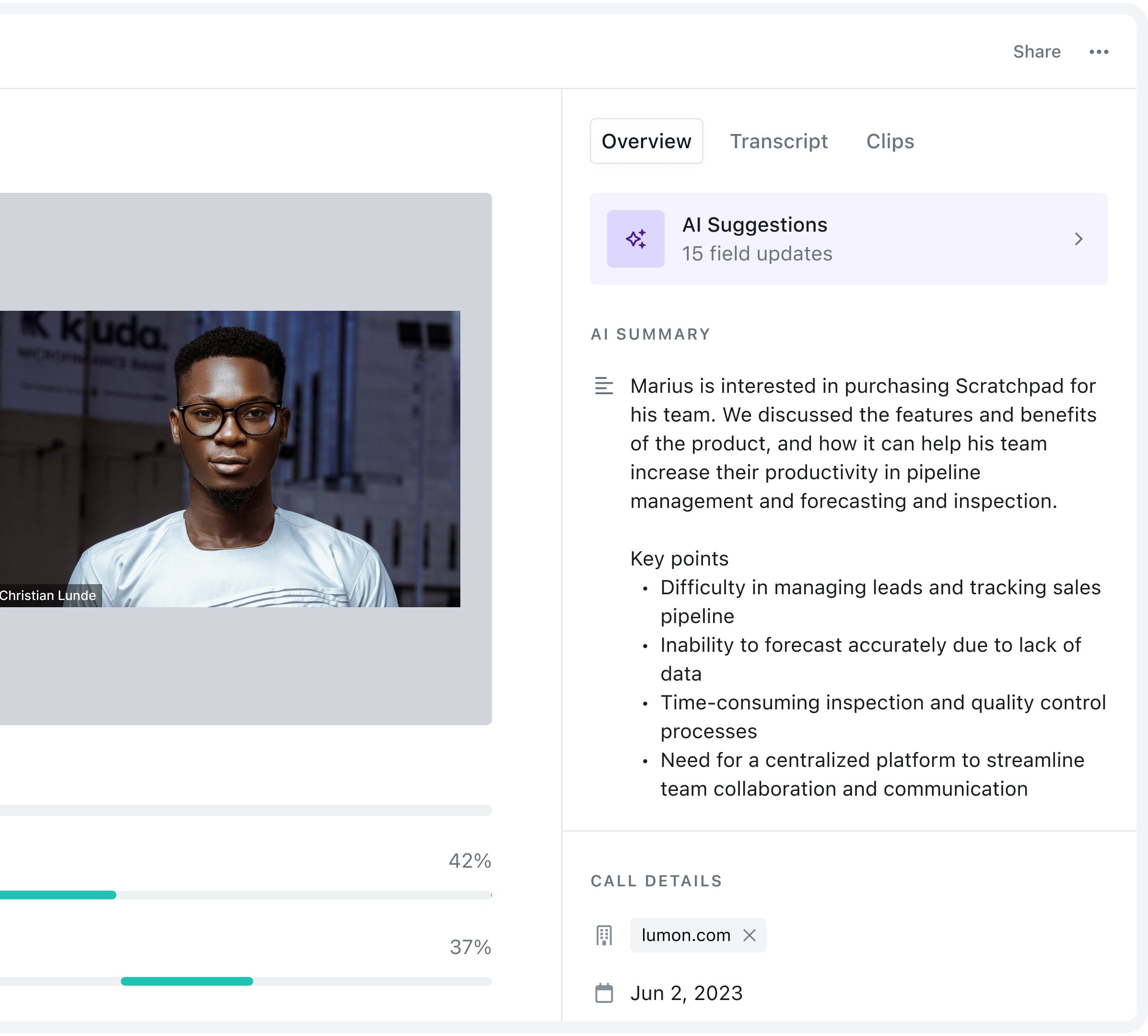Click the Christian Lunde video thumbnail
This screenshot has height=1036, width=1148.
[230, 459]
